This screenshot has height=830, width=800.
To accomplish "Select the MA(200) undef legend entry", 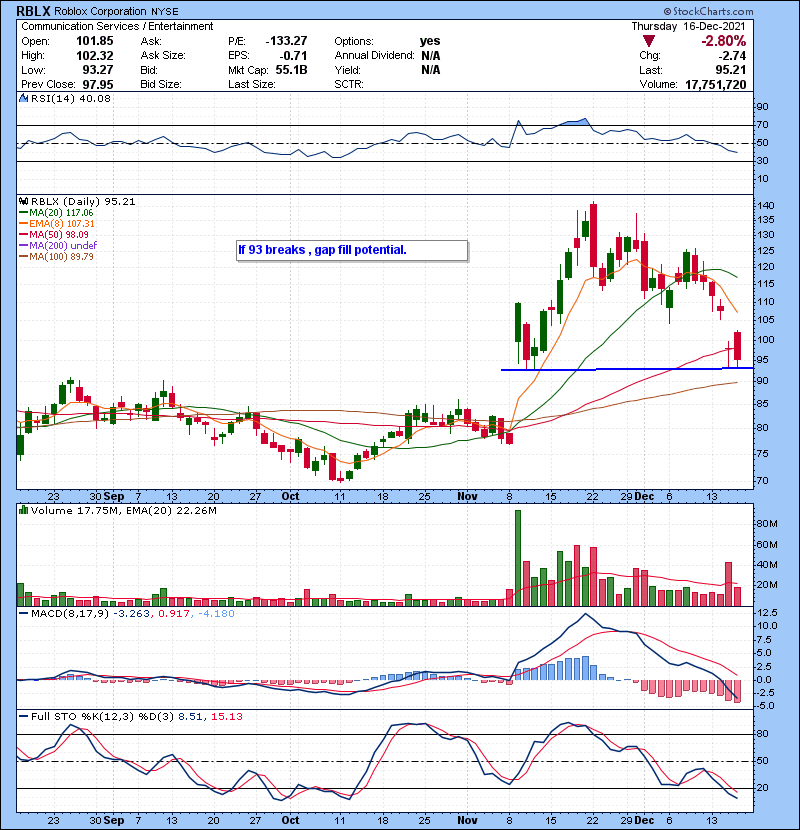I will coord(62,246).
